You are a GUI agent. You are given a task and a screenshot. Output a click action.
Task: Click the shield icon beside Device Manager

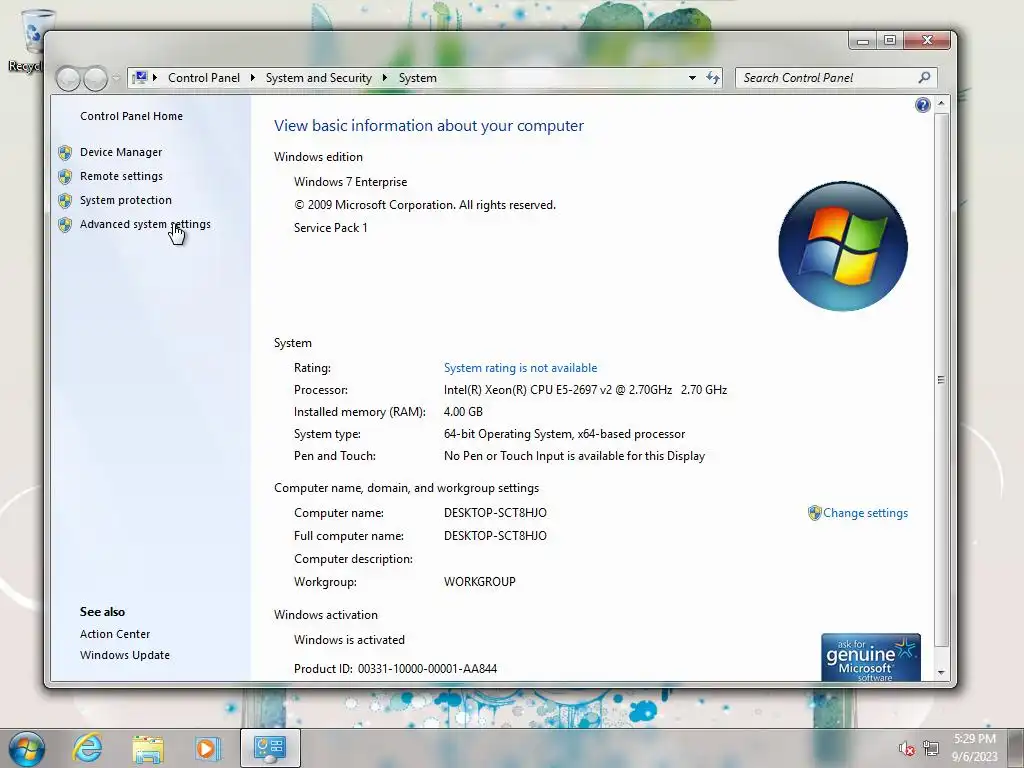click(65, 153)
